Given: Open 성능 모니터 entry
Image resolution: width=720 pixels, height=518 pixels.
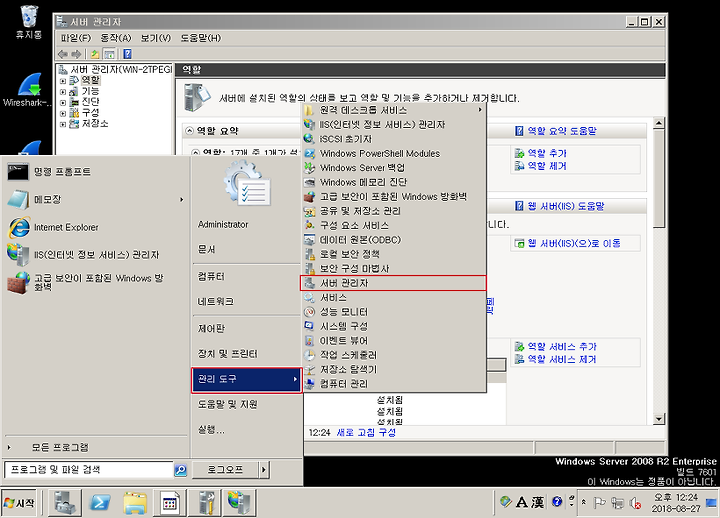Looking at the screenshot, I should (393, 312).
